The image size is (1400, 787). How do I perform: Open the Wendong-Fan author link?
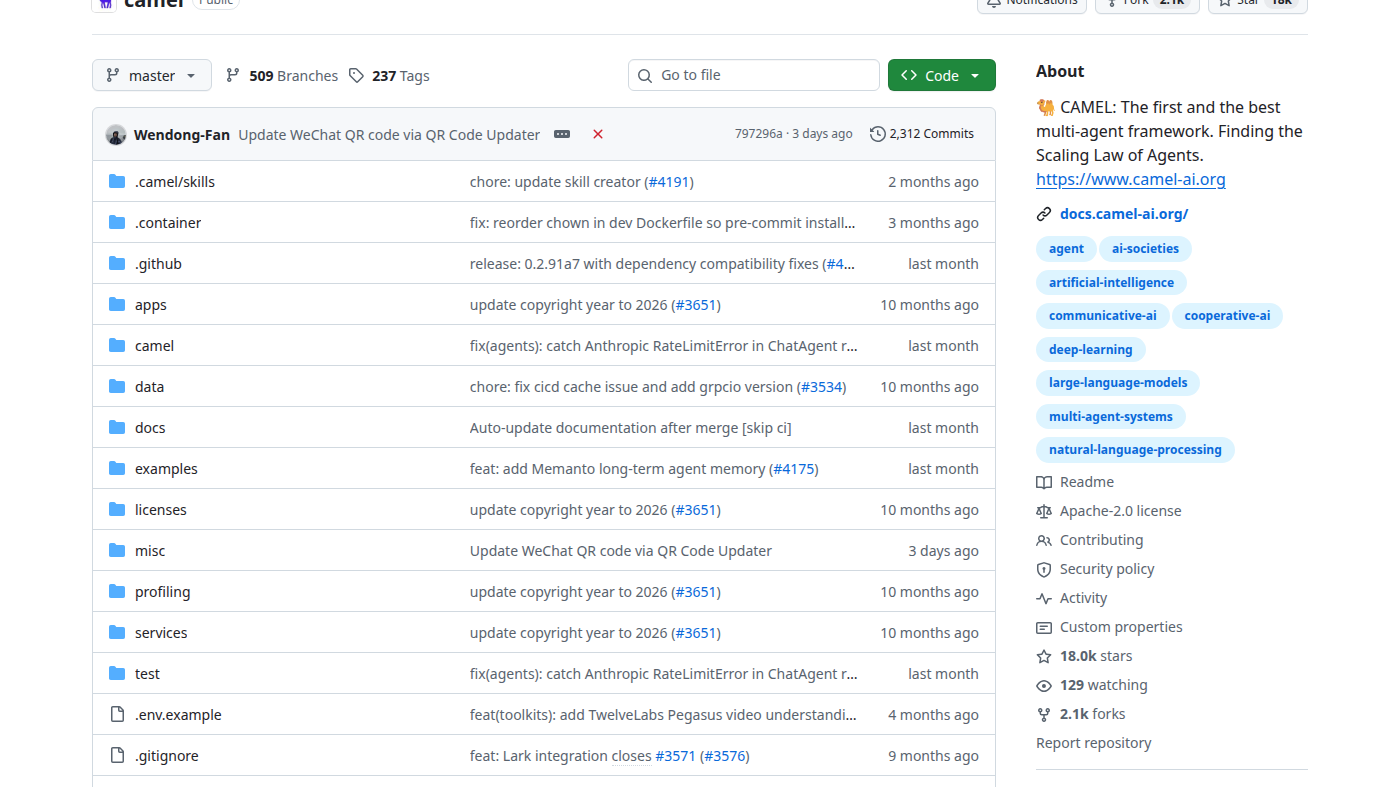(182, 134)
